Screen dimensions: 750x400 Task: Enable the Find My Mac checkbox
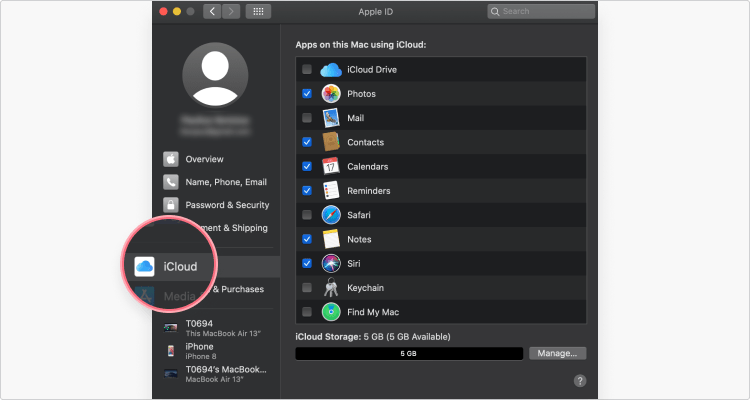point(307,312)
